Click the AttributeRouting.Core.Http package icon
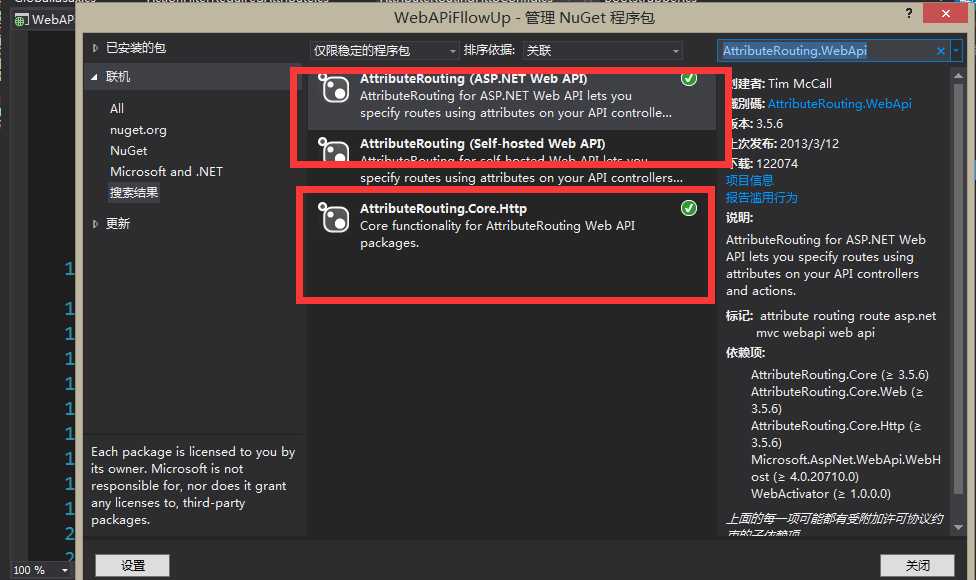 [x=334, y=217]
